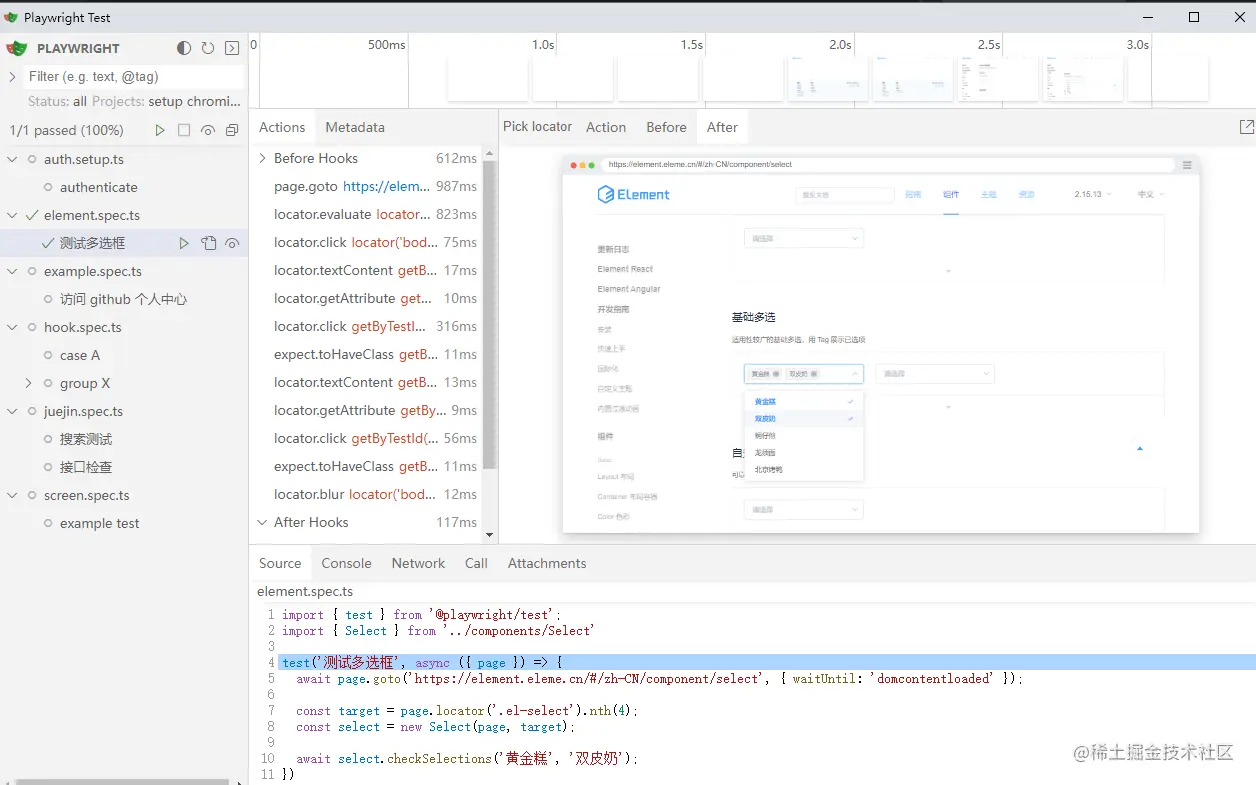This screenshot has height=785, width=1256.
Task: Open the Action snapshot tab
Action: (x=606, y=127)
